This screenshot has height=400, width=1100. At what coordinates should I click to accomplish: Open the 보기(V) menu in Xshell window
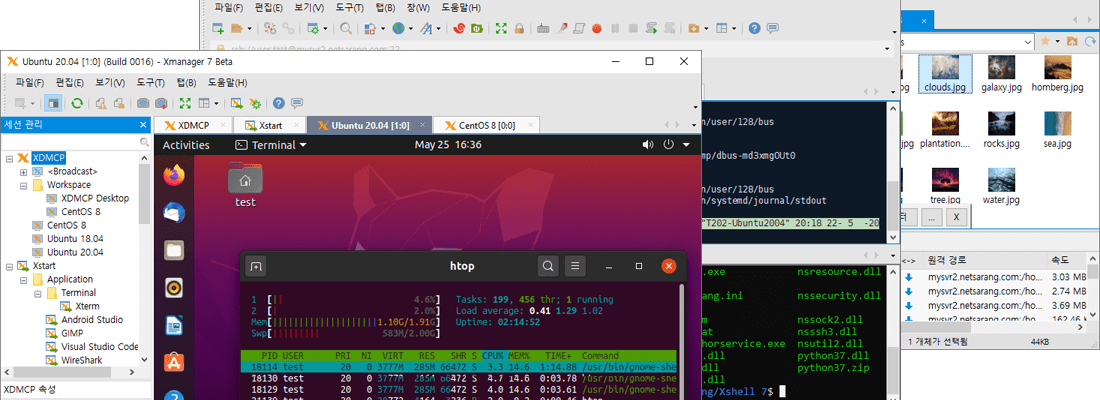pyautogui.click(x=309, y=8)
